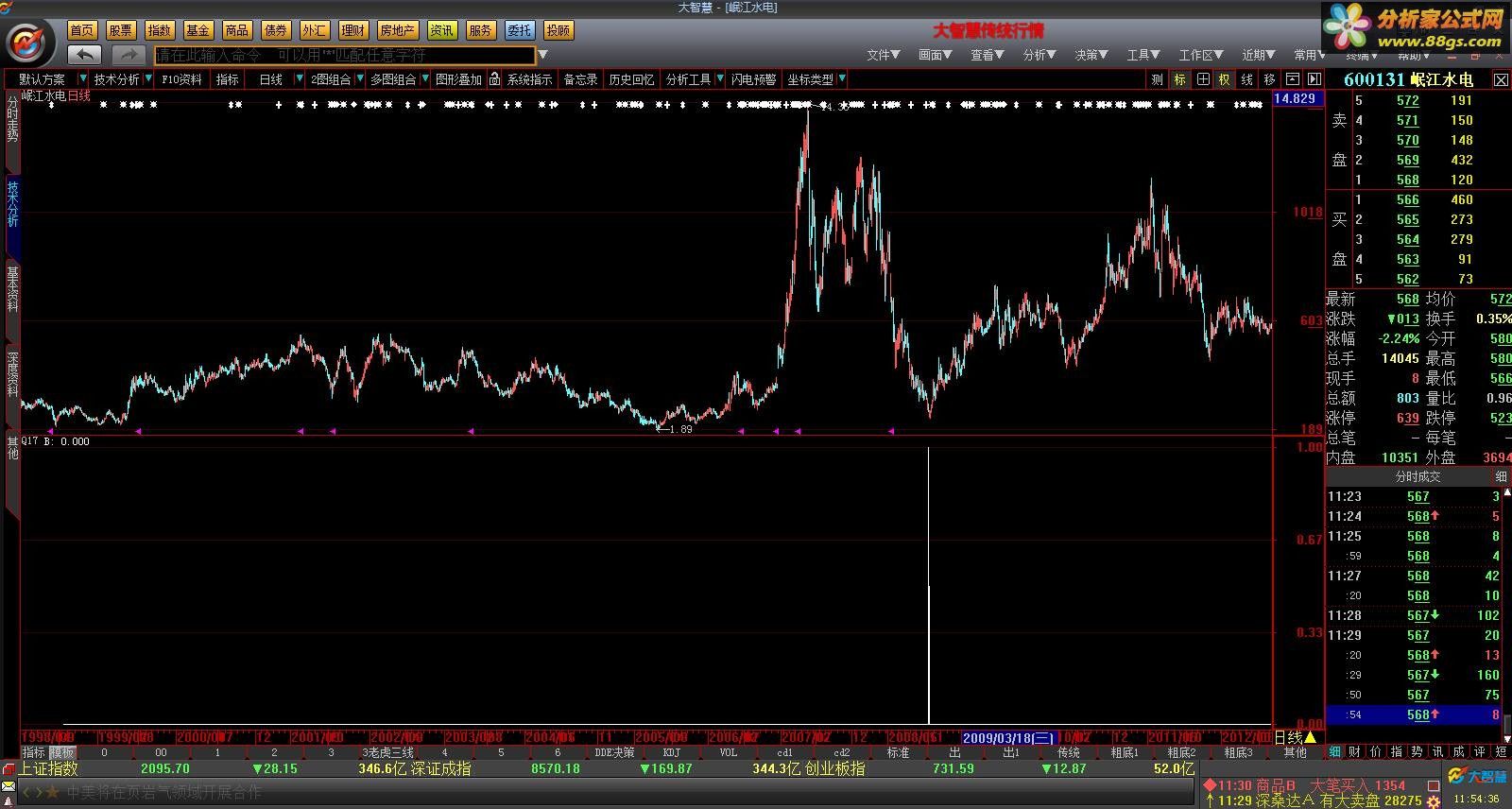Open the 查看 menu
This screenshot has height=809, width=1512.
point(988,55)
